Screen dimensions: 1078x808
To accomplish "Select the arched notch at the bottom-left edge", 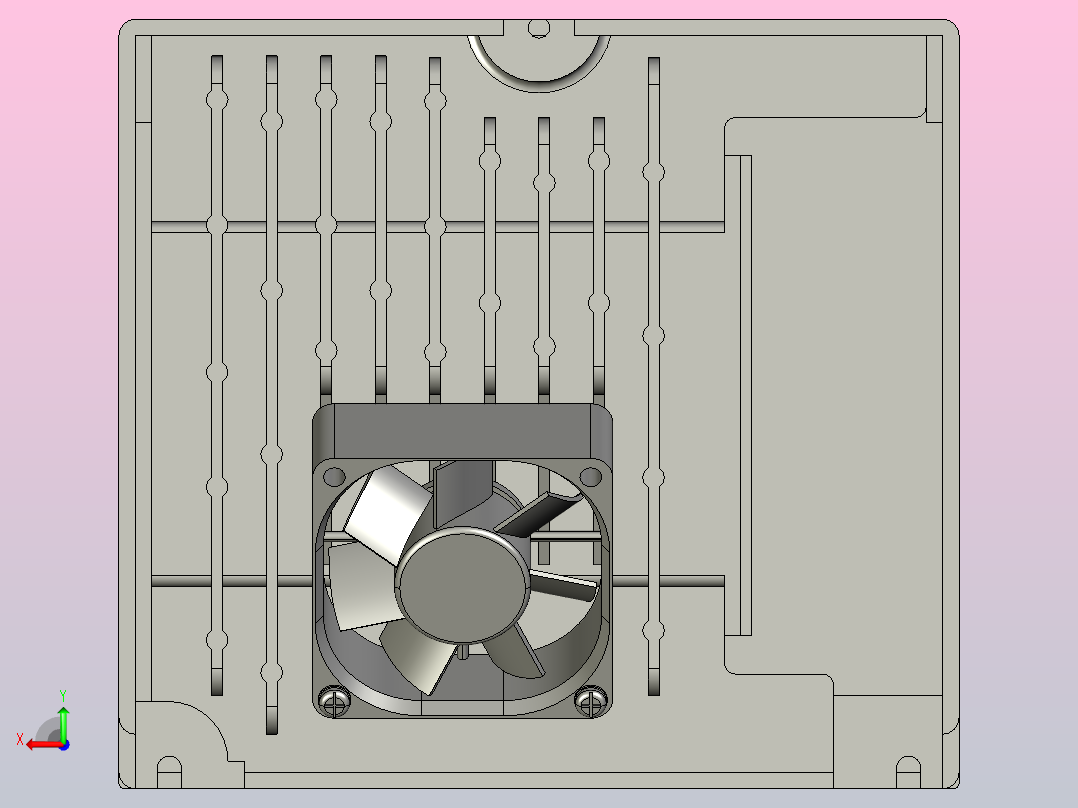I will [169, 772].
